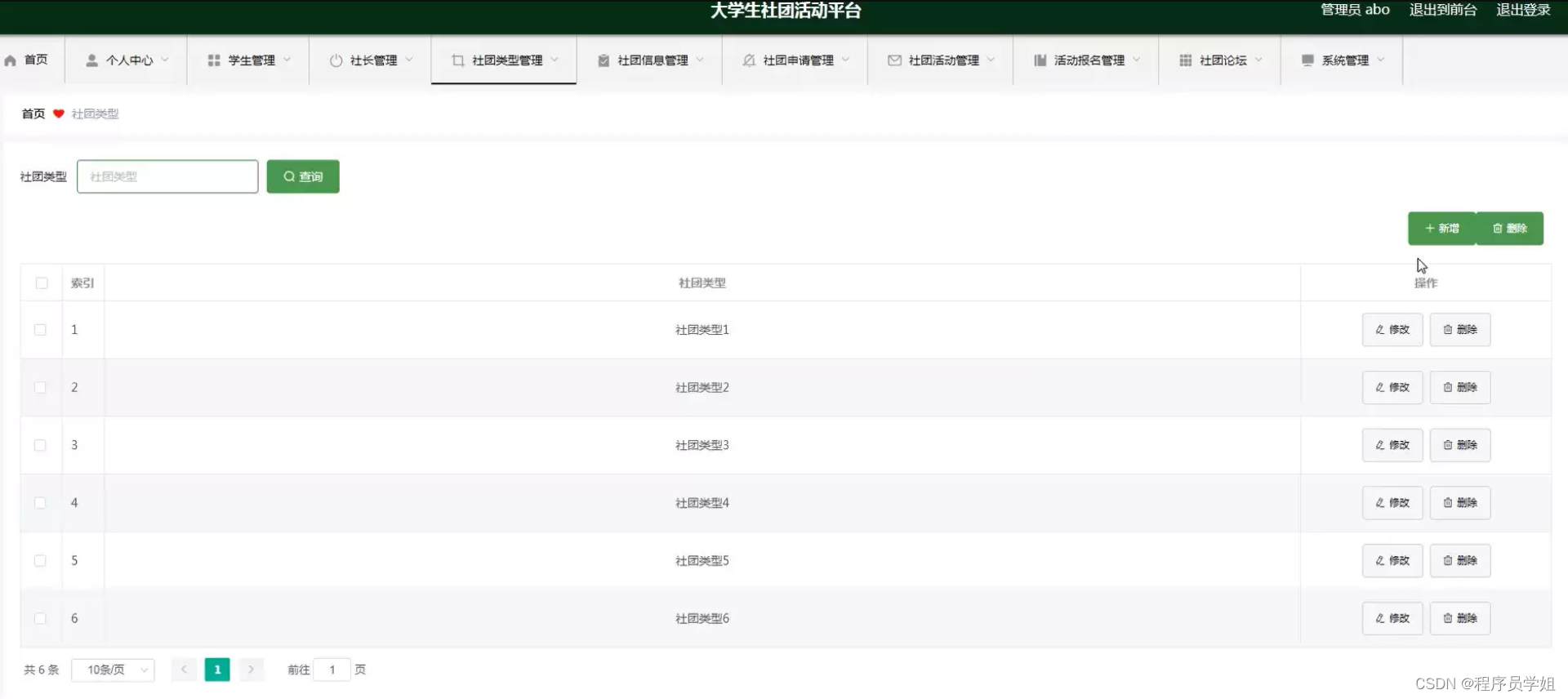This screenshot has height=699, width=1568.
Task: Click the person icon beside 个人中心
Action: (x=91, y=60)
